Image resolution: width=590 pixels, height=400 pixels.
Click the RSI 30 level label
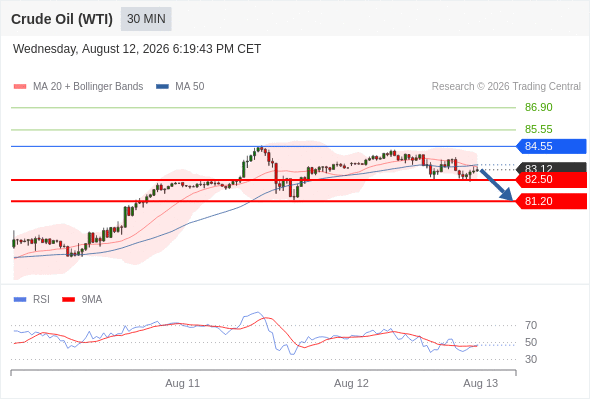[531, 359]
